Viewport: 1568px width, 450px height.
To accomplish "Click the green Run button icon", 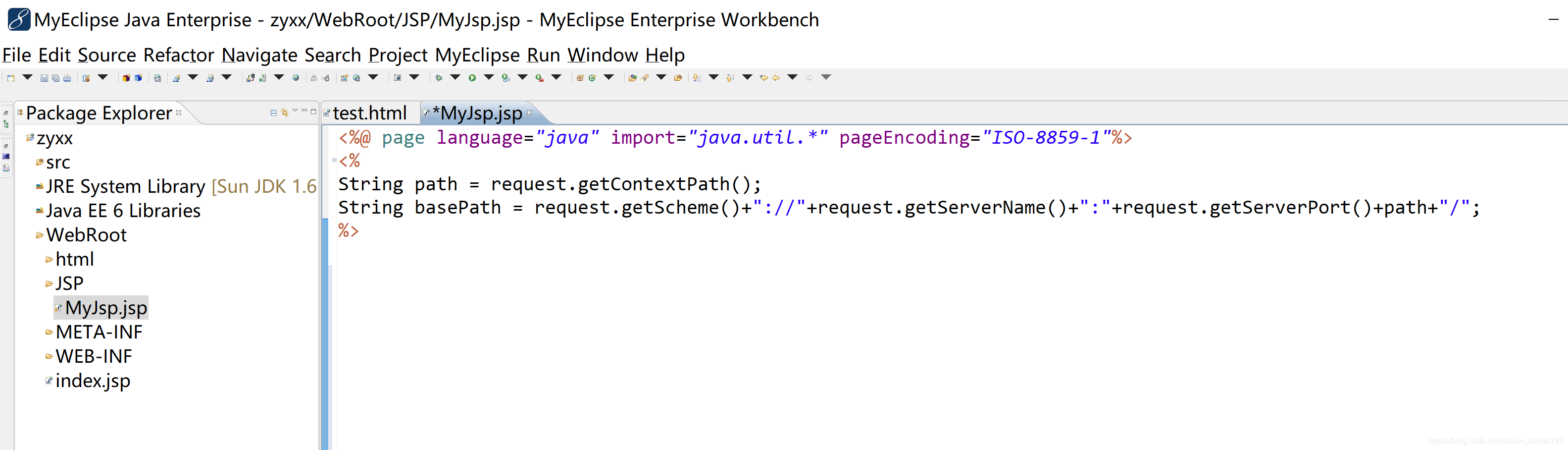I will [472, 78].
